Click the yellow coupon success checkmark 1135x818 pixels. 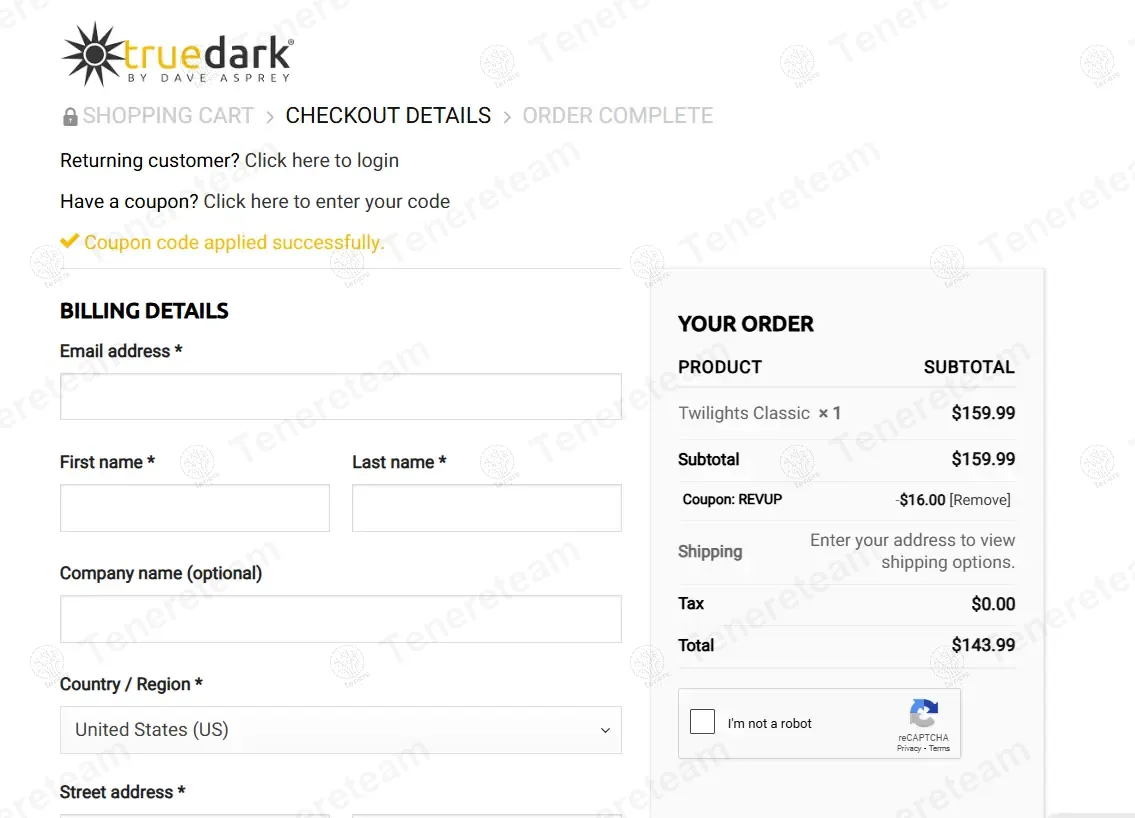(69, 242)
